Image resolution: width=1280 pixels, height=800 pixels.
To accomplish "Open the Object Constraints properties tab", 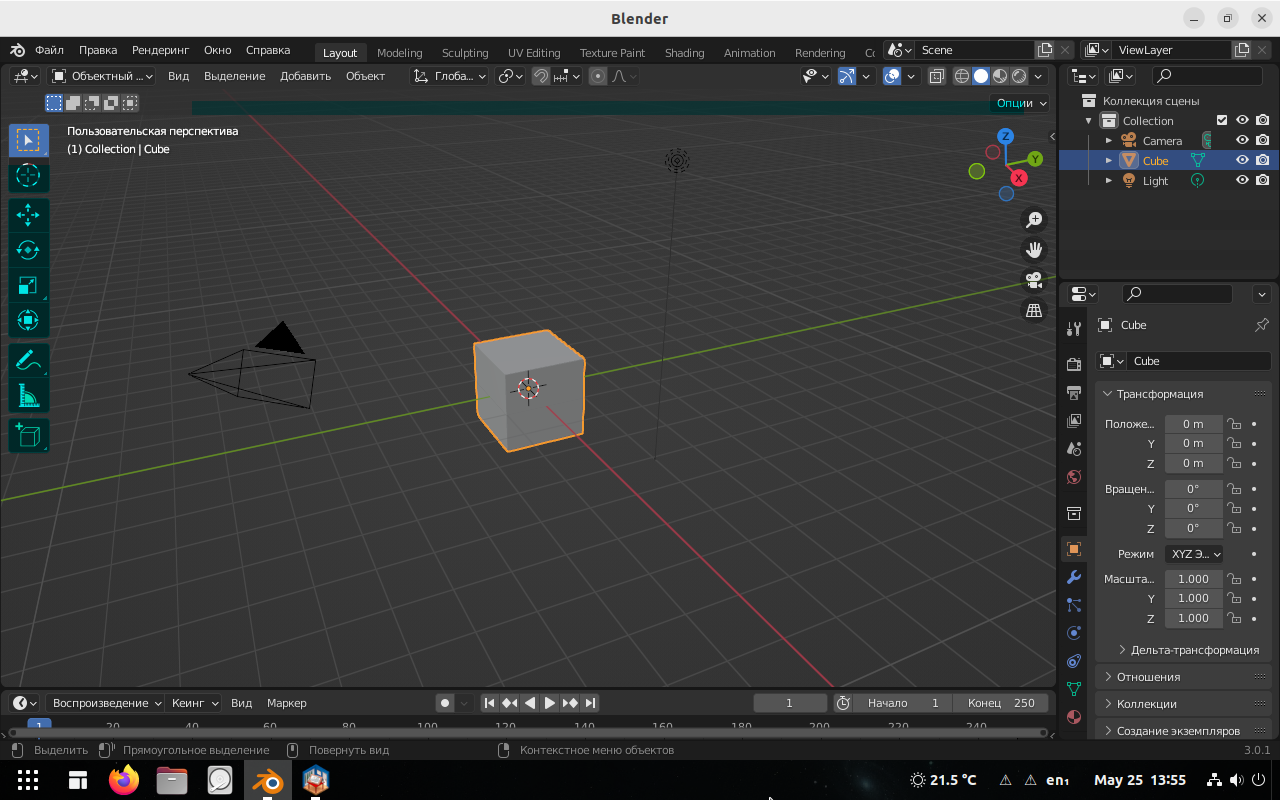I will 1074,661.
